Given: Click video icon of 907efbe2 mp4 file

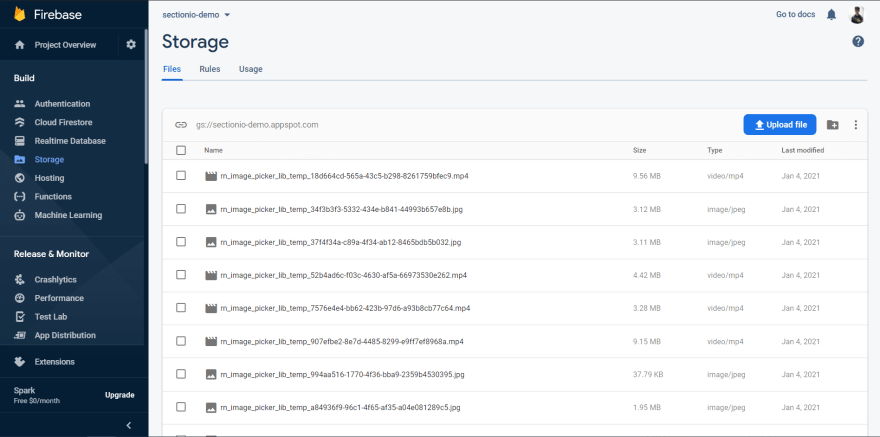Looking at the screenshot, I should pyautogui.click(x=211, y=341).
